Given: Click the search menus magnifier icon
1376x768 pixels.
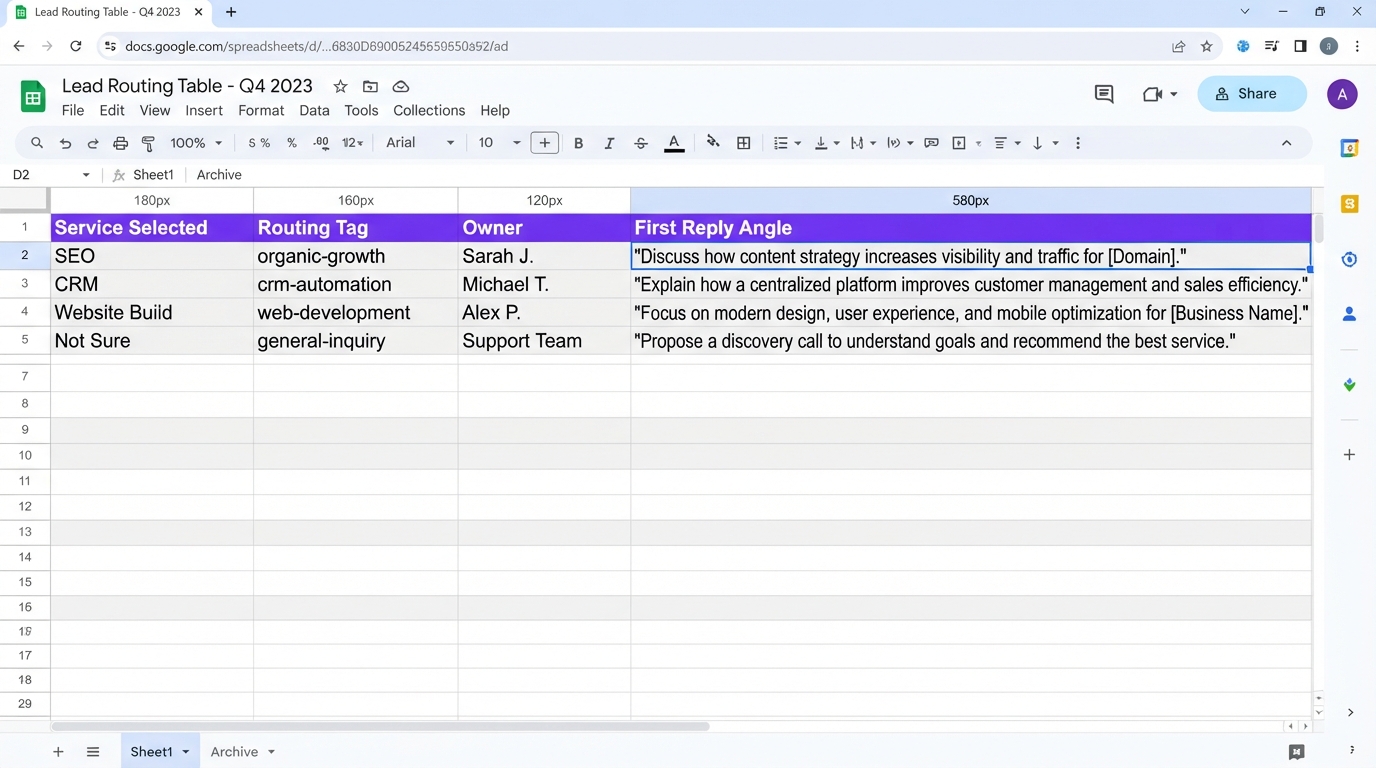Looking at the screenshot, I should click(x=37, y=143).
